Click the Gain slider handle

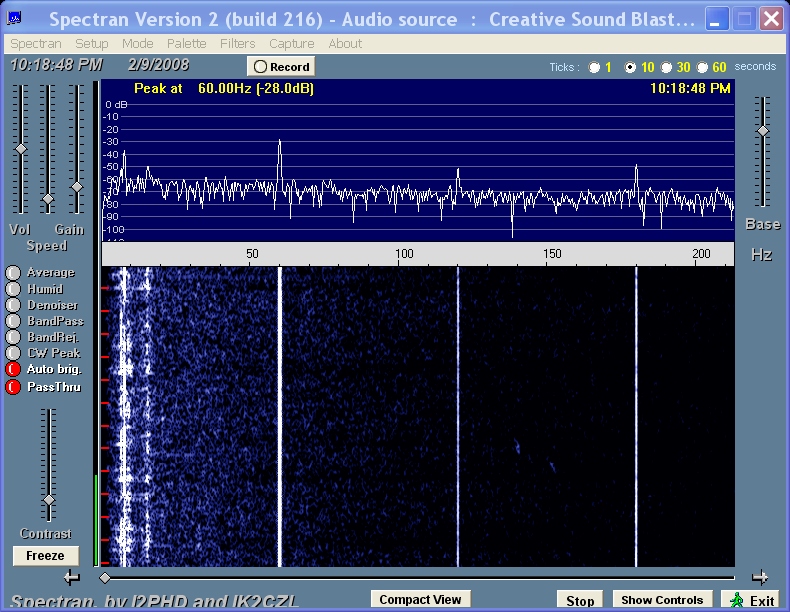(x=77, y=187)
